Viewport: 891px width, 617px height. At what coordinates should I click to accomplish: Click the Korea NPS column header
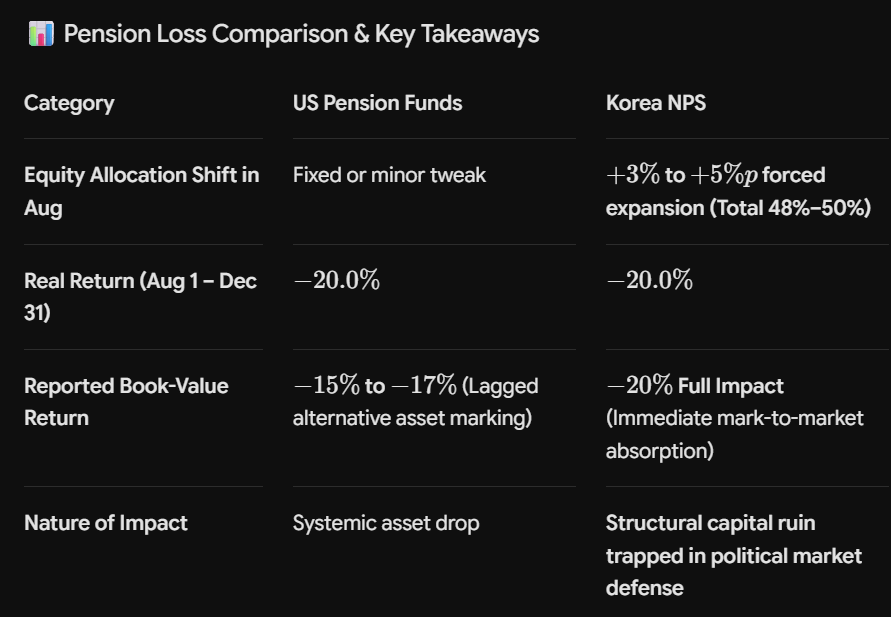(x=656, y=103)
